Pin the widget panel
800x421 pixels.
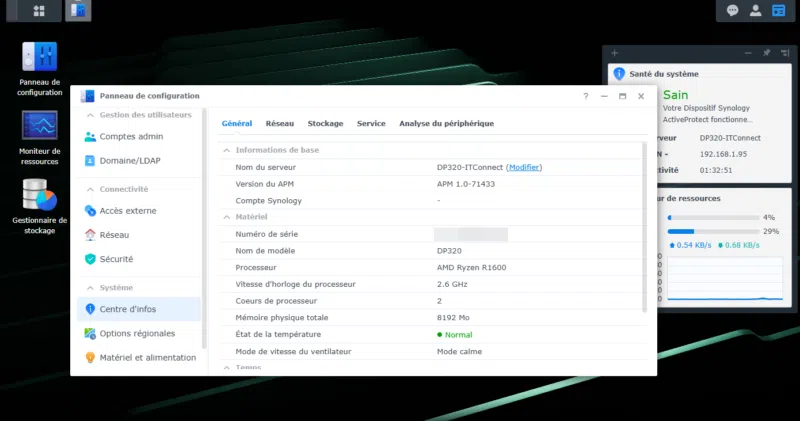tap(766, 53)
